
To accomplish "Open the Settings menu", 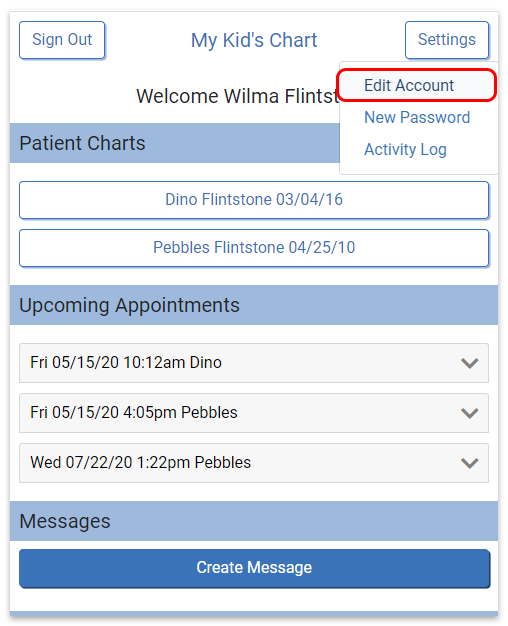I will pos(447,40).
